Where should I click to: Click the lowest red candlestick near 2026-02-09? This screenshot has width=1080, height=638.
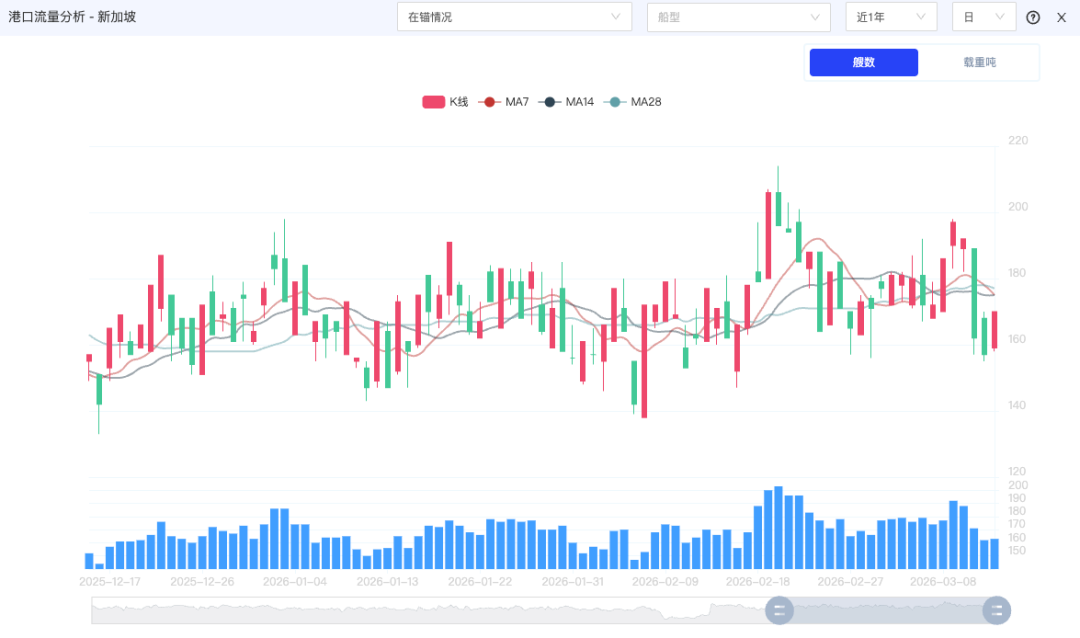(644, 360)
